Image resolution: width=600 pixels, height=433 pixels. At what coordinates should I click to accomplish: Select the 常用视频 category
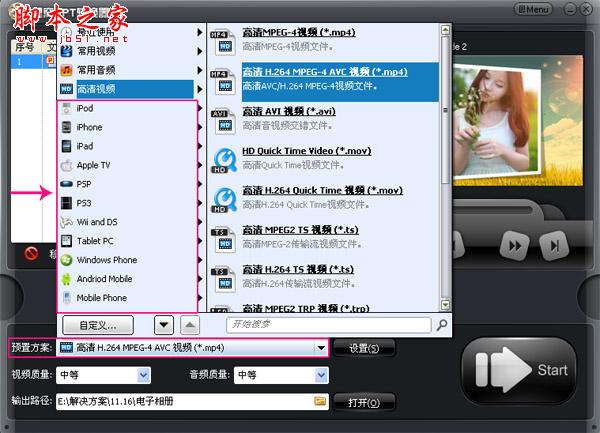point(126,51)
